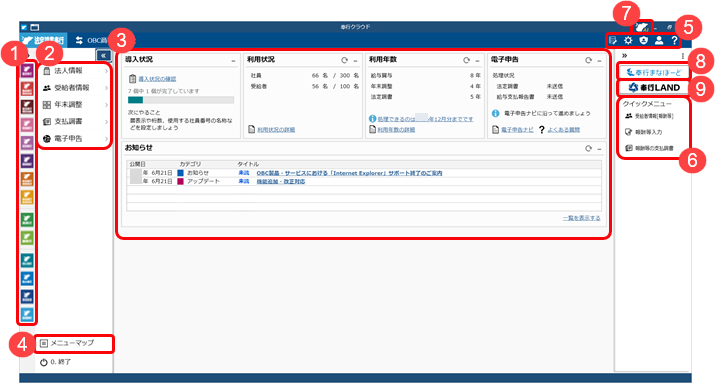This screenshot has height=383, width=715.
Task: Open help with the question mark icon
Action: pos(674,41)
